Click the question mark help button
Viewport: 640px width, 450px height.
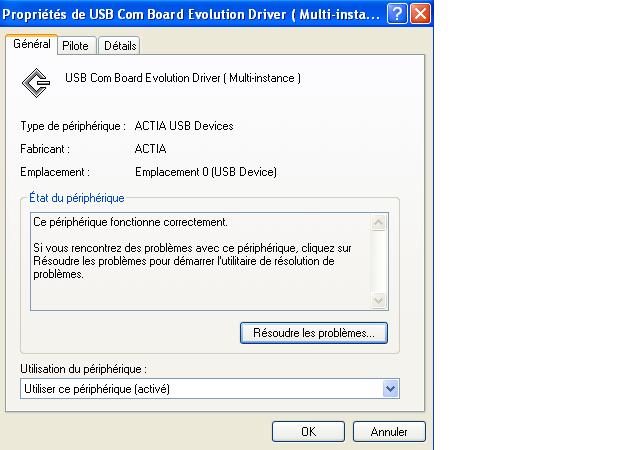(x=397, y=14)
